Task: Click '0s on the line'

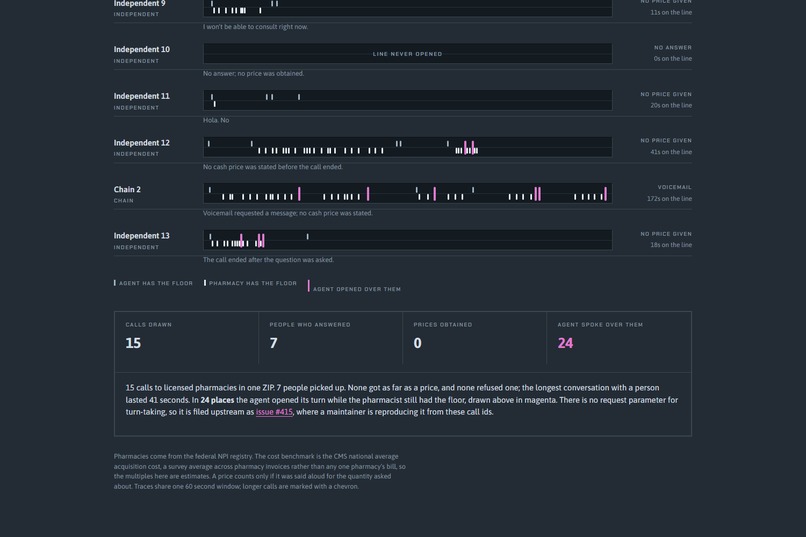Action: (673, 59)
